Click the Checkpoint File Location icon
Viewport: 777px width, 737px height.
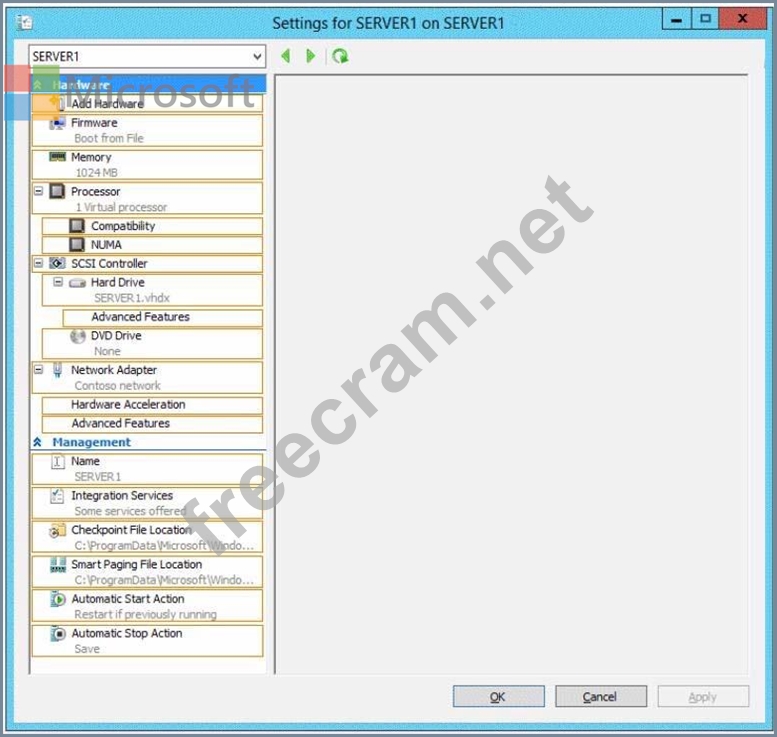point(57,530)
